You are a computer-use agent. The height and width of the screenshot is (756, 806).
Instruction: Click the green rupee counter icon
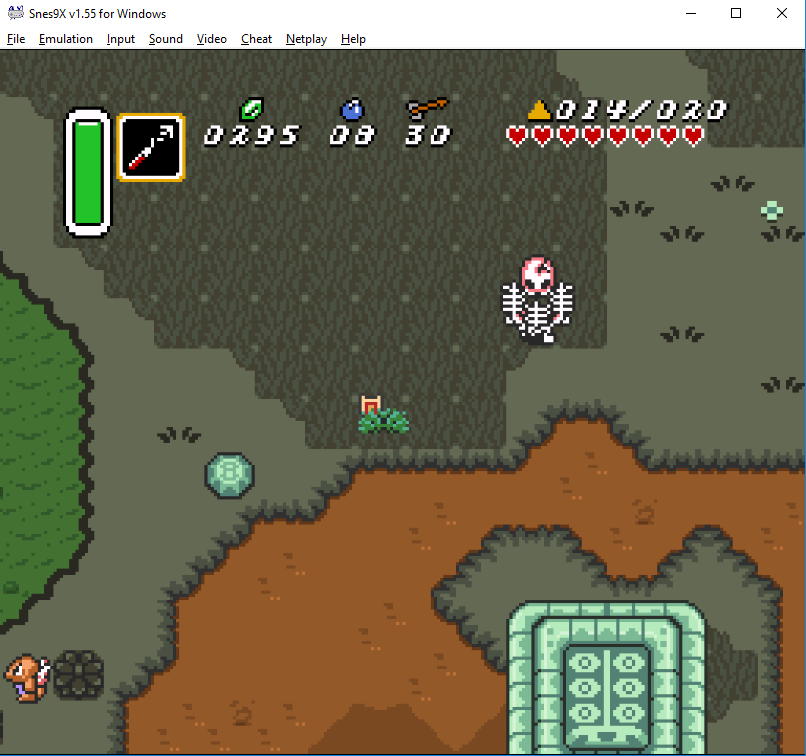click(x=251, y=109)
